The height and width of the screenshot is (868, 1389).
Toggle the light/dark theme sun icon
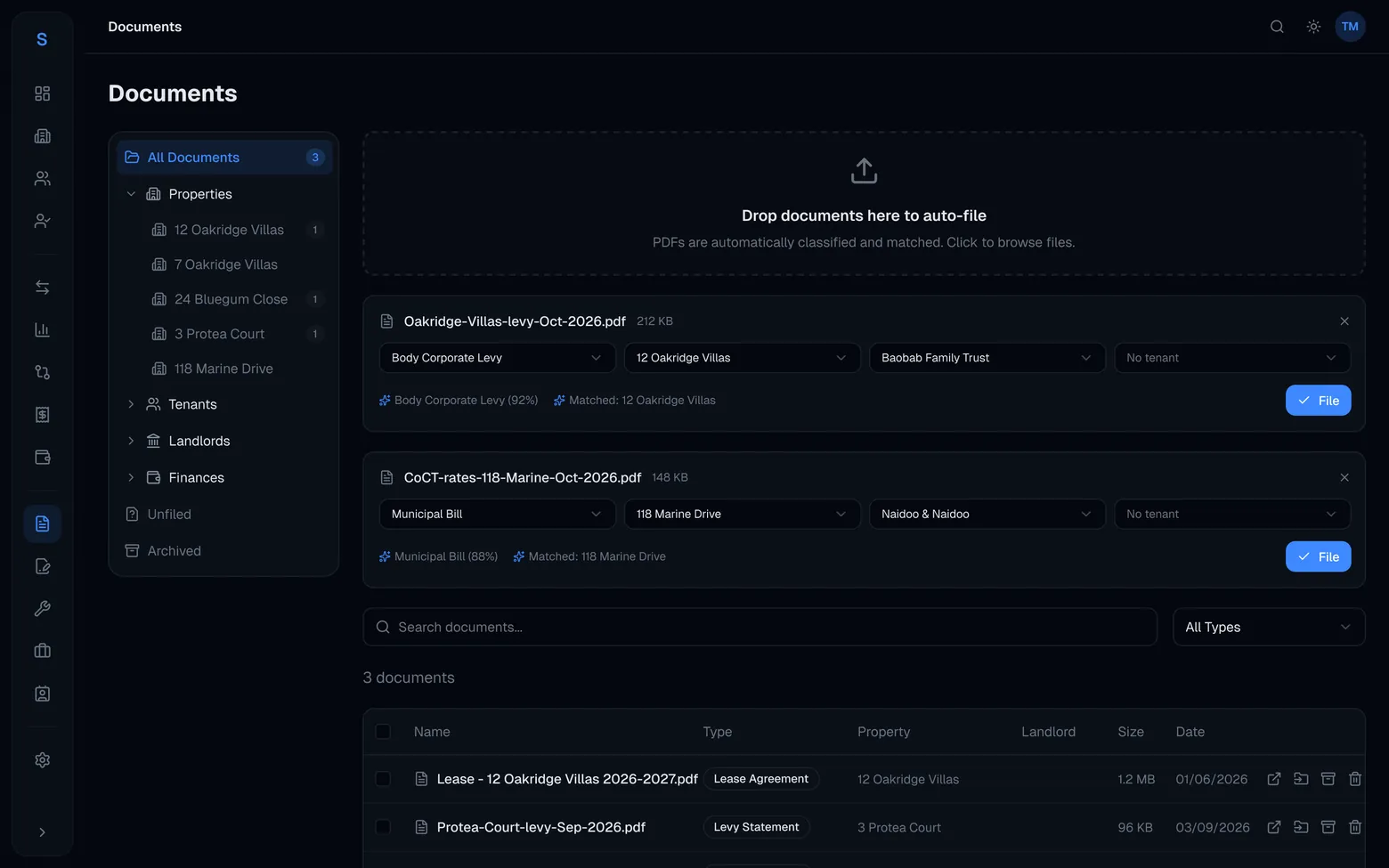1313,27
